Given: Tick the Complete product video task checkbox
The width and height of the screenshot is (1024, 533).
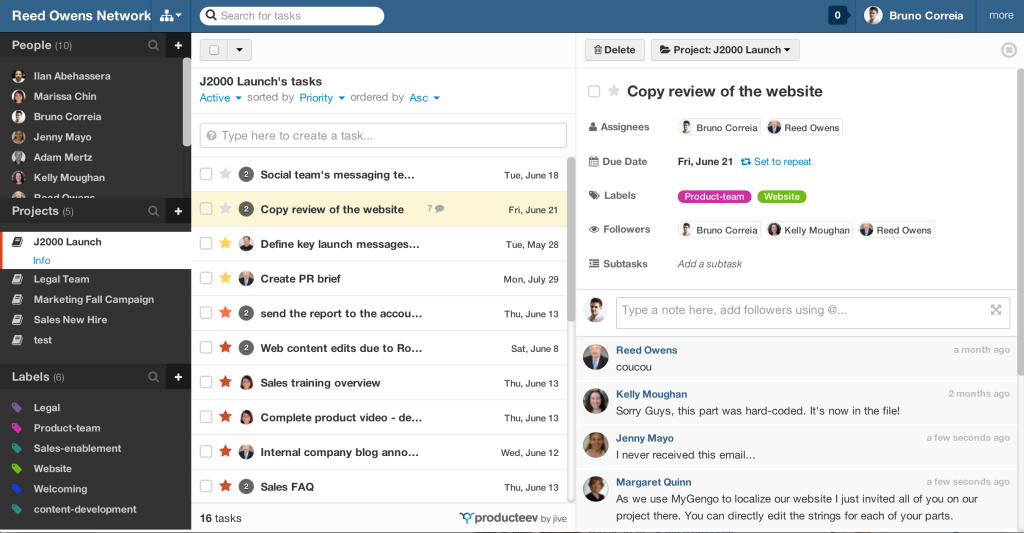Looking at the screenshot, I should 206,416.
